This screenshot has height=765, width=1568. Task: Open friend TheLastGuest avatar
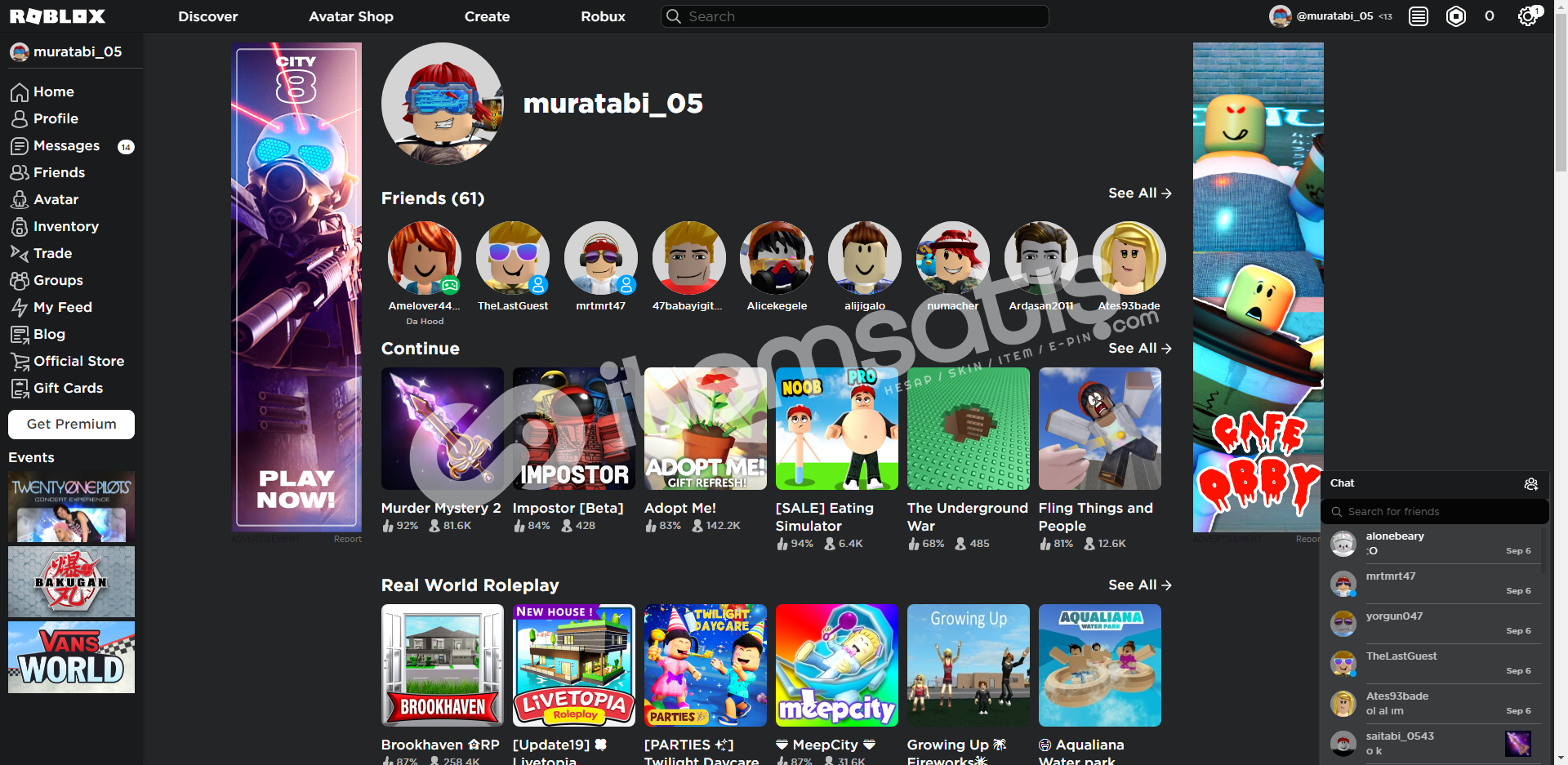click(x=513, y=258)
